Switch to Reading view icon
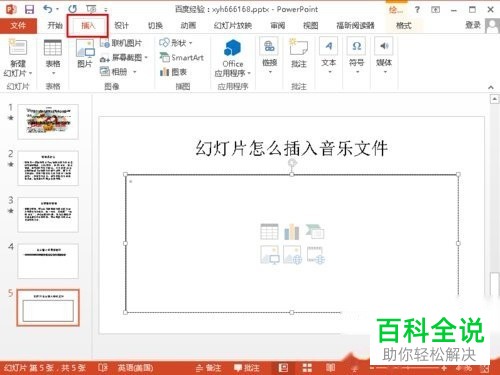The height and width of the screenshot is (375, 500). [x=330, y=368]
